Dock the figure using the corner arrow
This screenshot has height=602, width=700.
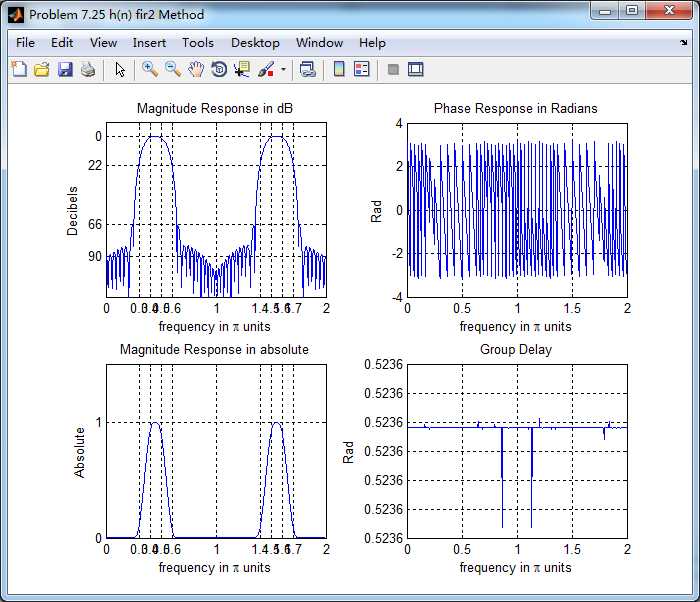pos(683,43)
